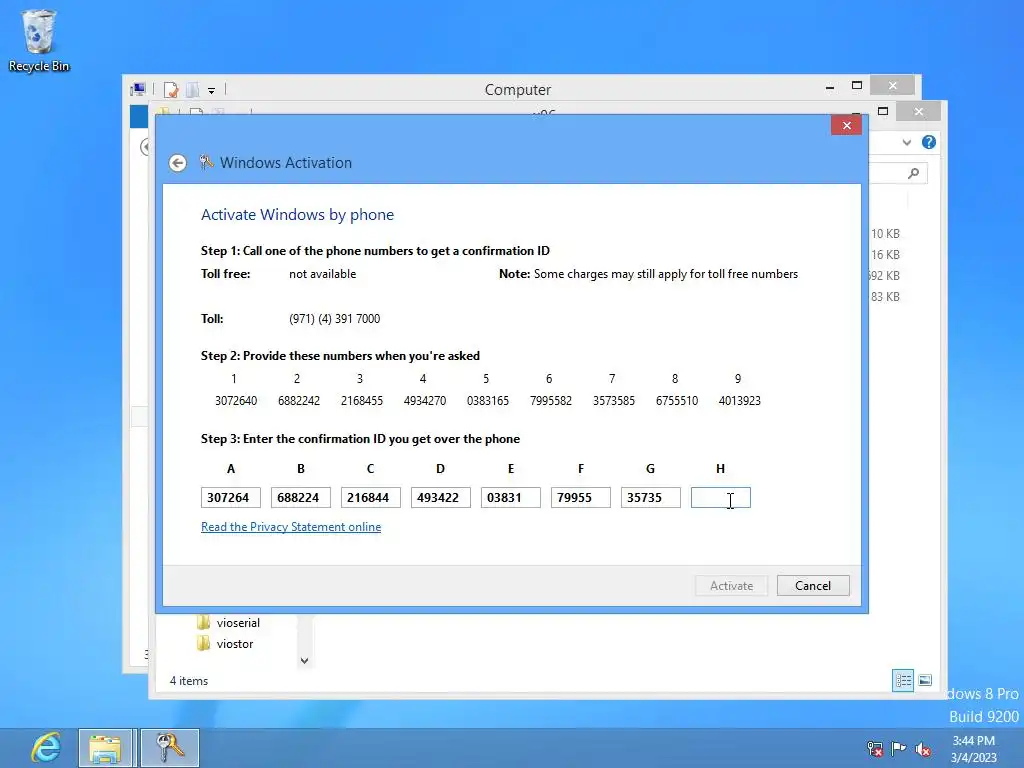Screen dimensions: 1024x768
Task: Open File Explorer taskbar button
Action: (x=106, y=748)
